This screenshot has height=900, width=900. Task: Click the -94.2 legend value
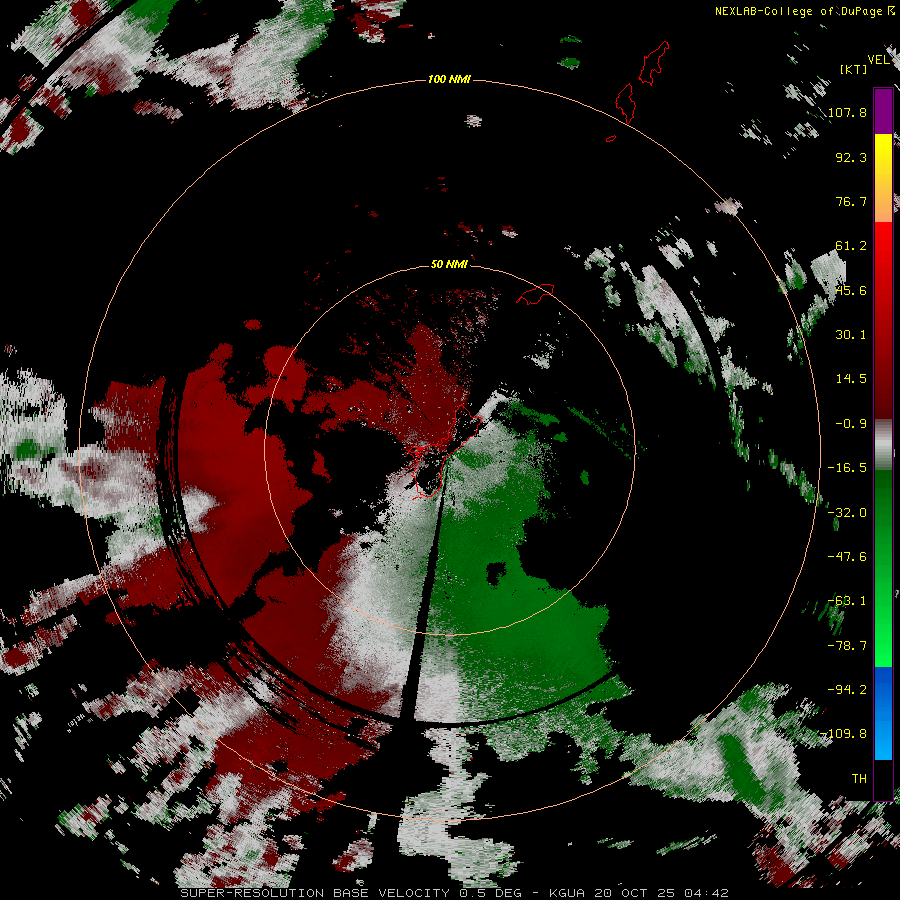847,690
